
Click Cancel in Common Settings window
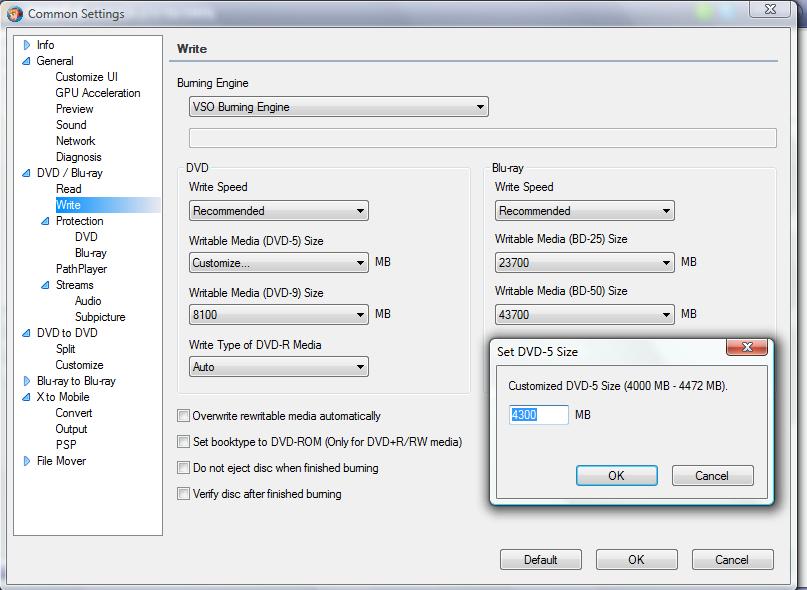[x=732, y=559]
